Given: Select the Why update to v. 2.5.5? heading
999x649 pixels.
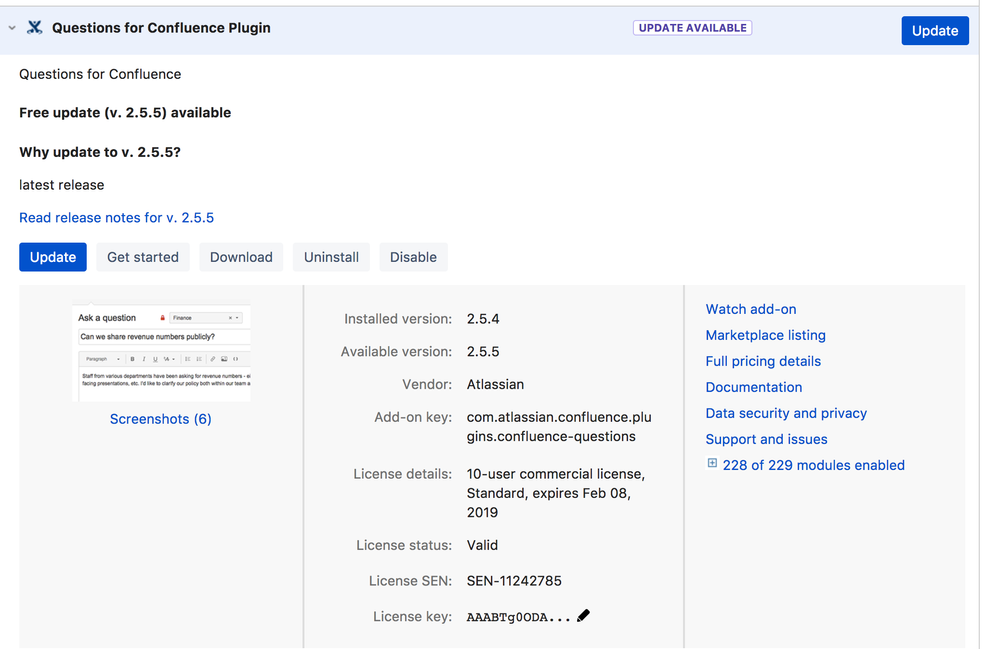Looking at the screenshot, I should 100,152.
